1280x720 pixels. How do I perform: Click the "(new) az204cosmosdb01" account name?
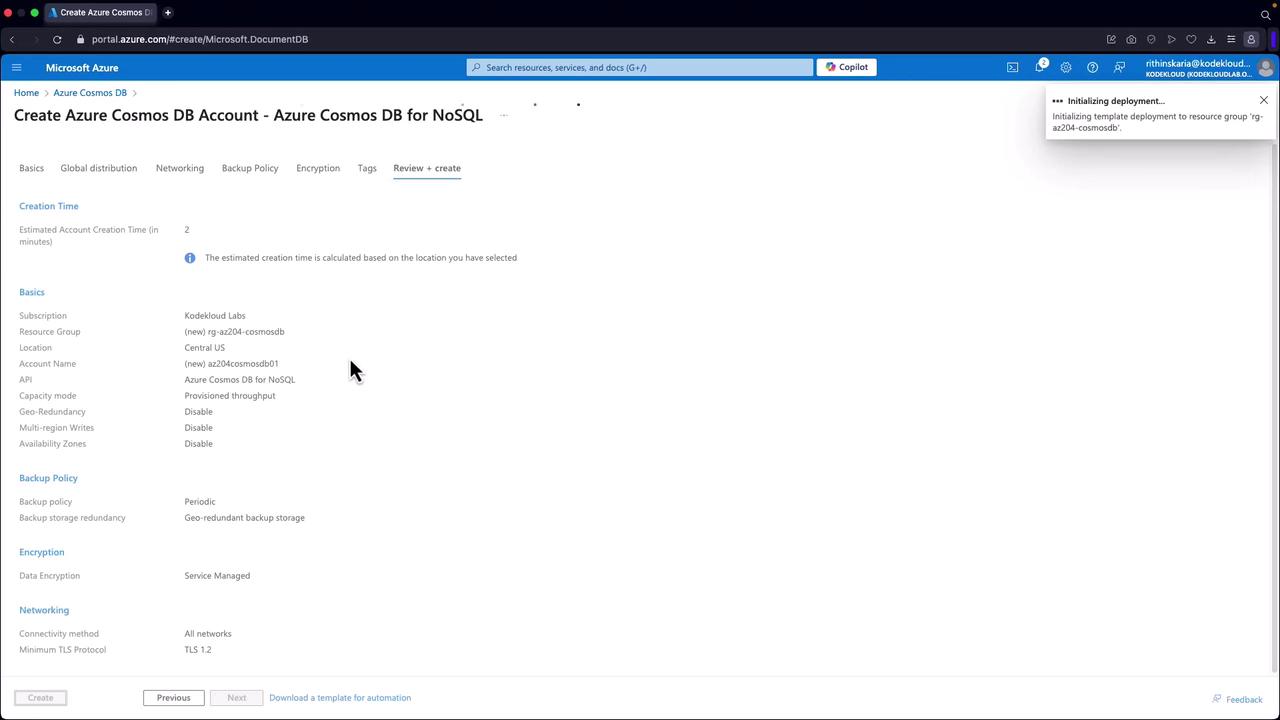(x=231, y=364)
